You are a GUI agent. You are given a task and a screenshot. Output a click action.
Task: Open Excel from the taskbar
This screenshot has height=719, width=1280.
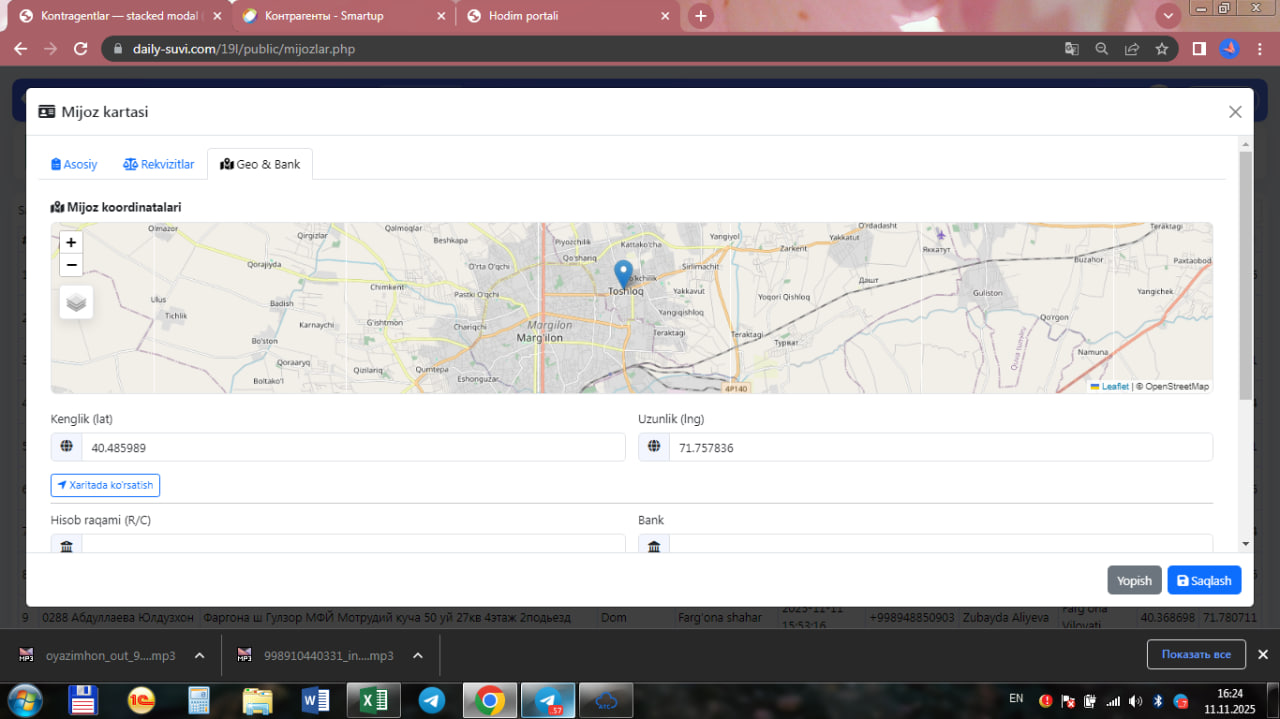374,700
